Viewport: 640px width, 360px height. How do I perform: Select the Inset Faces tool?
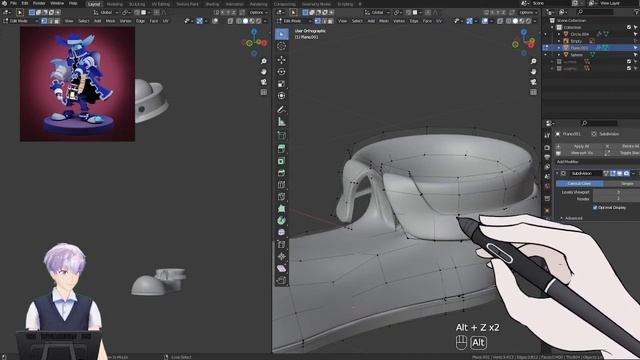(281, 161)
